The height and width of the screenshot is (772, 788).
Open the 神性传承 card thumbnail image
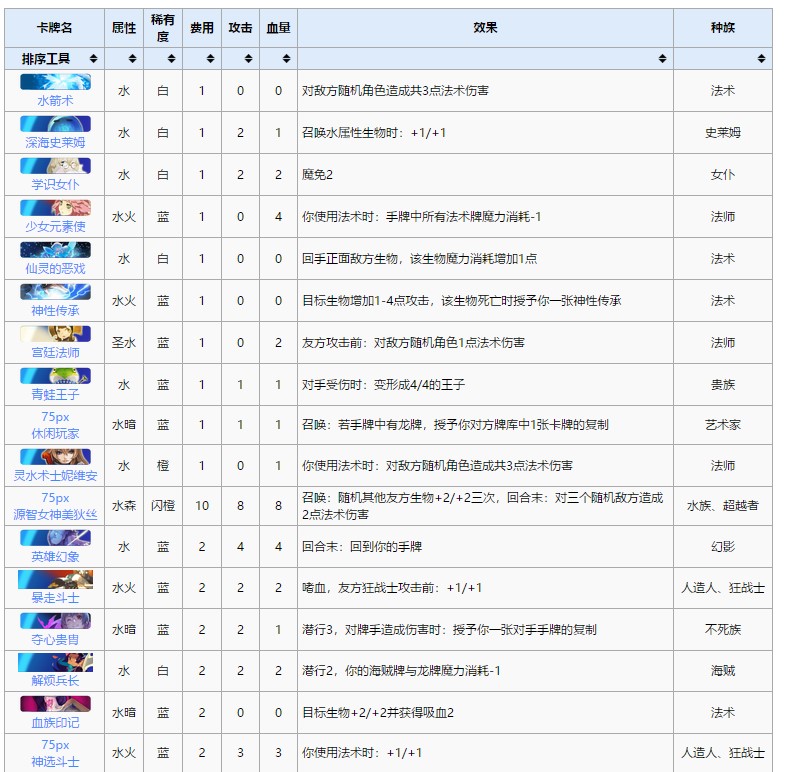[x=55, y=292]
